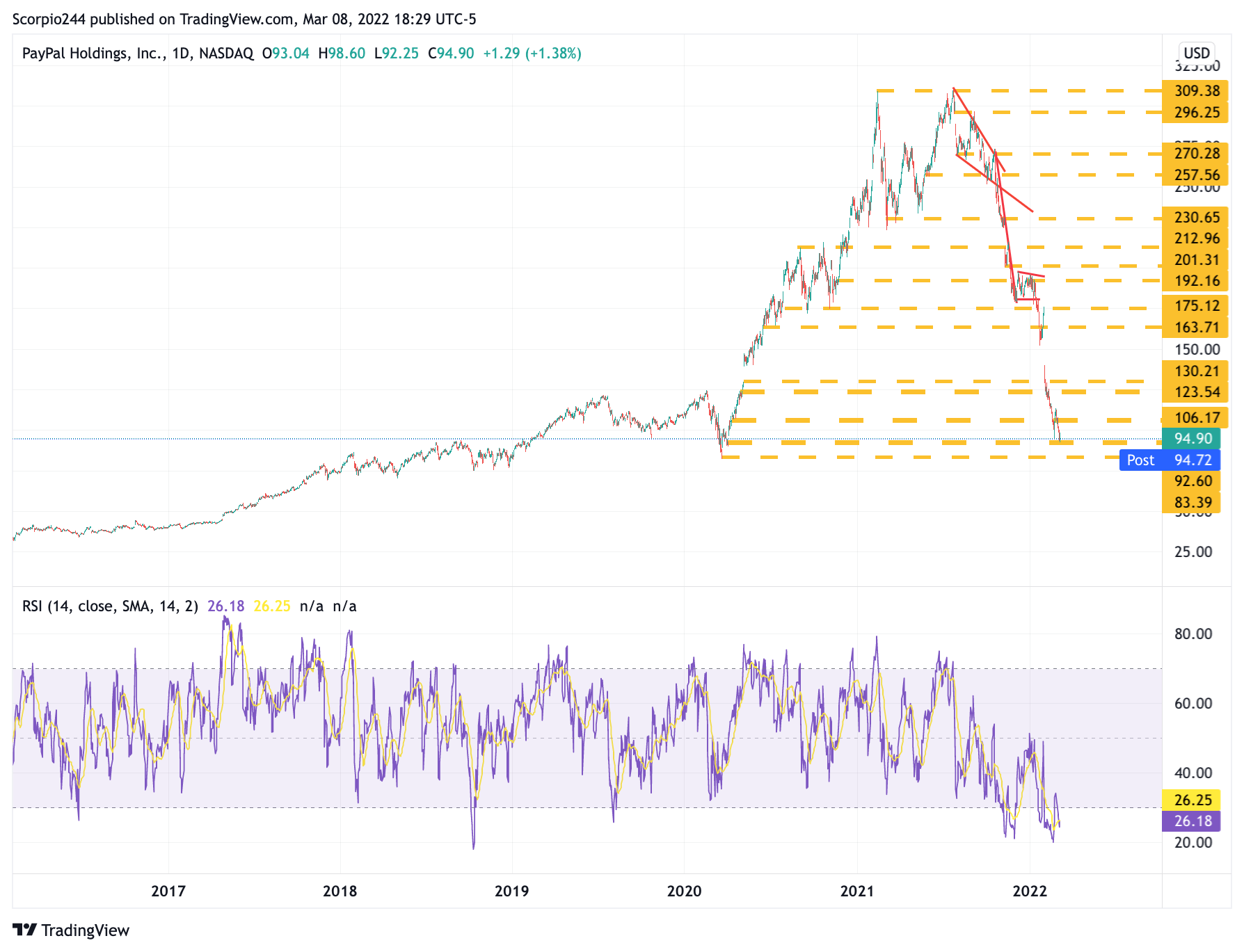Screen dimensions: 1244x952
Task: Click the 2021 label on time axis
Action: pyautogui.click(x=857, y=892)
